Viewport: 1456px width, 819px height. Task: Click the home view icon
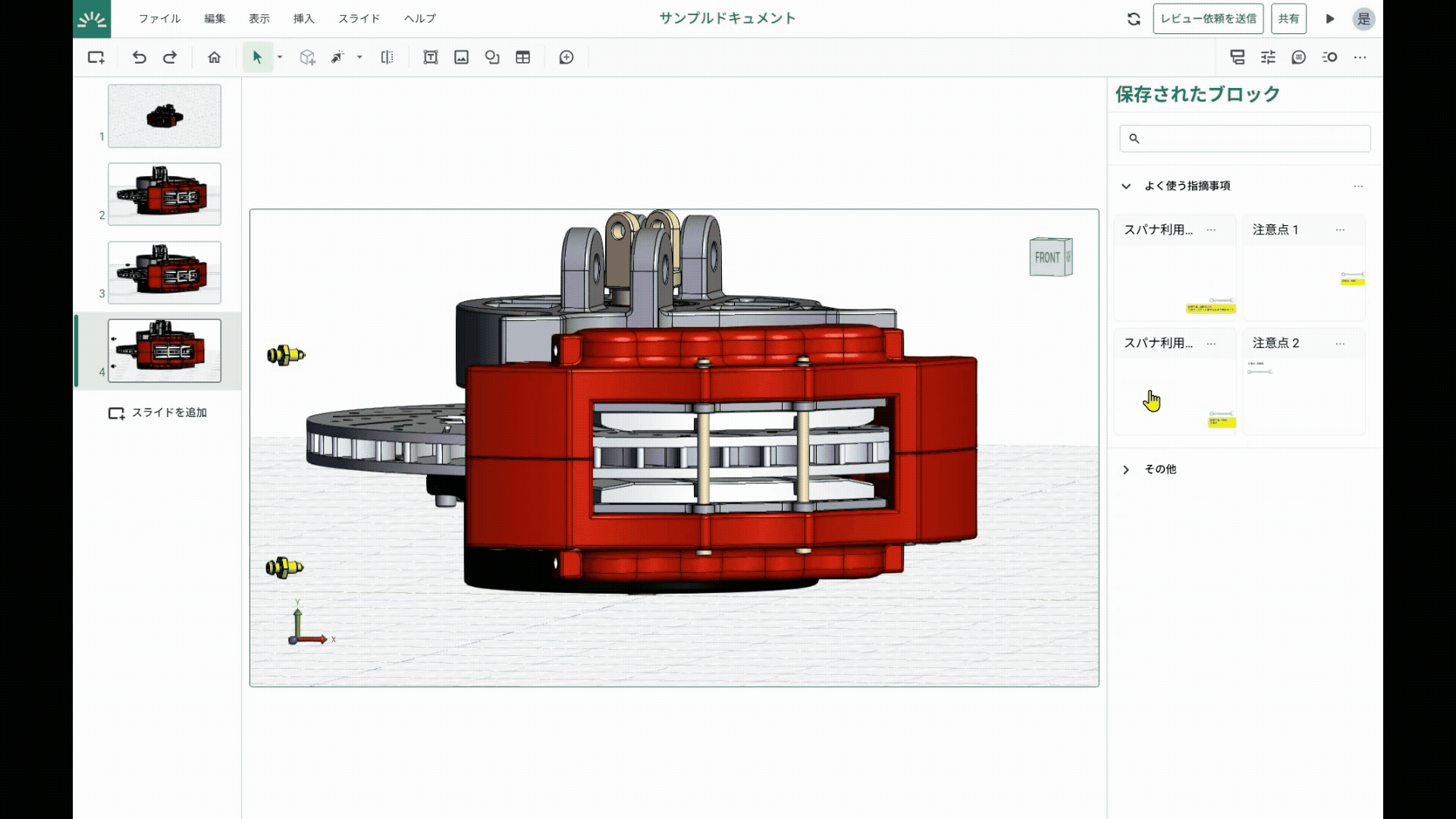(215, 58)
